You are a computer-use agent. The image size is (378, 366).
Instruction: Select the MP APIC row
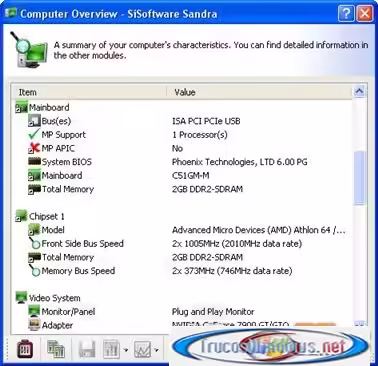click(x=182, y=148)
